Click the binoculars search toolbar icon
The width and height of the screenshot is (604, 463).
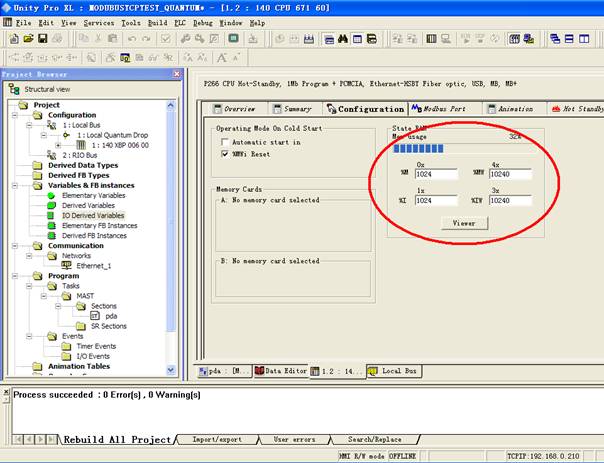click(341, 39)
